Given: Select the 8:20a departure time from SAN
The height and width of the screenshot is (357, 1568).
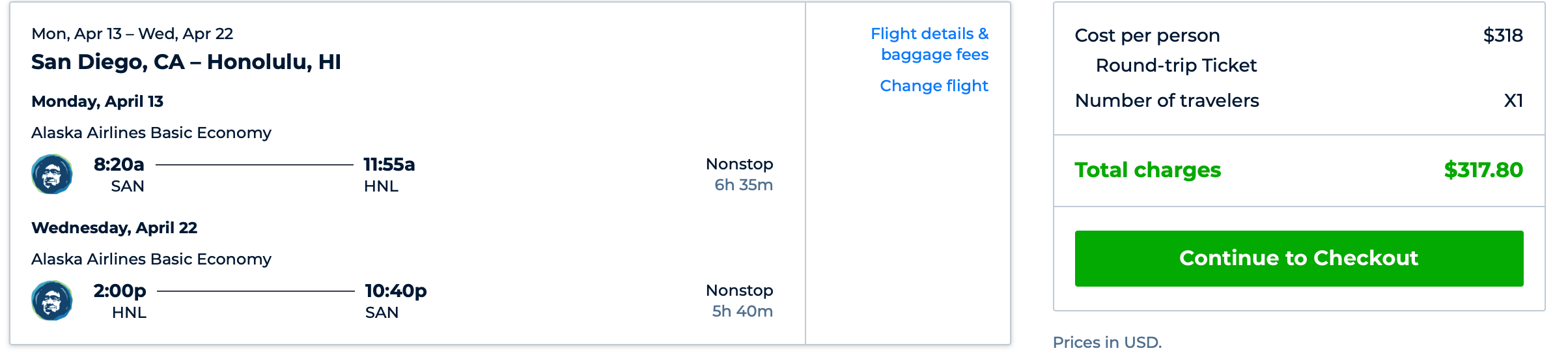Looking at the screenshot, I should coord(119,164).
